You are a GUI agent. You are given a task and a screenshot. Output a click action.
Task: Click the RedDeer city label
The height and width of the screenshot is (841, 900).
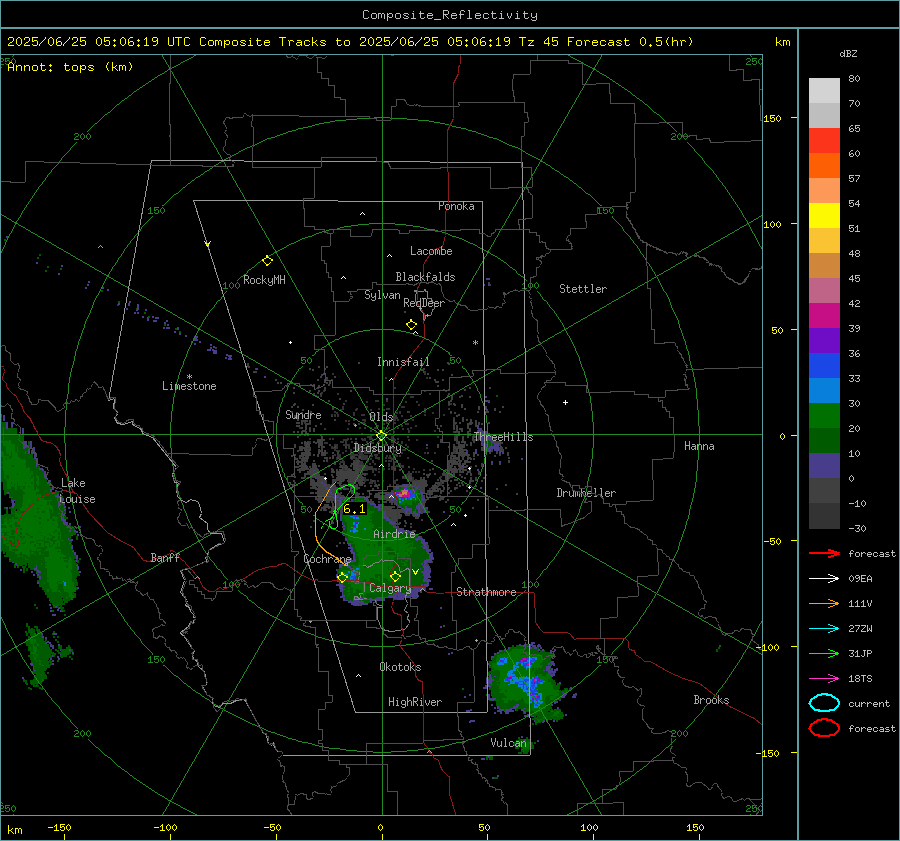(424, 303)
